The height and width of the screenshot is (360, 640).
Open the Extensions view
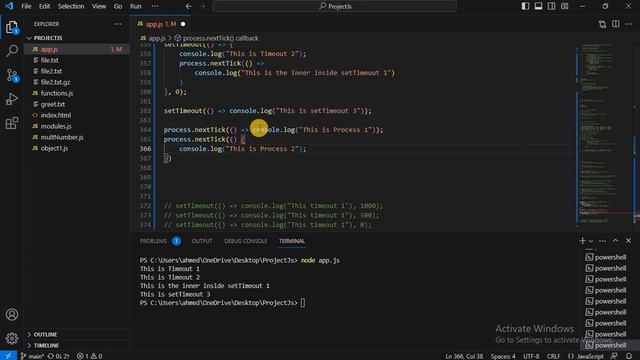pos(12,123)
